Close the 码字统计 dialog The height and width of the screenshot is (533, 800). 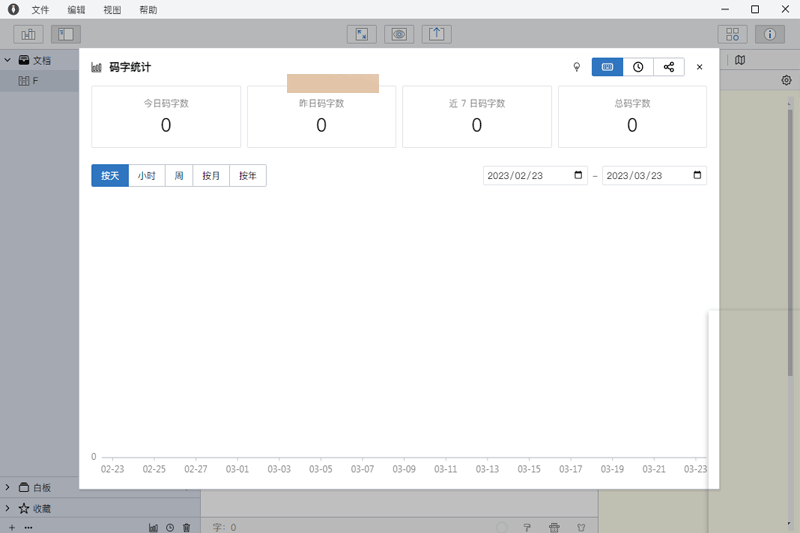(x=699, y=67)
